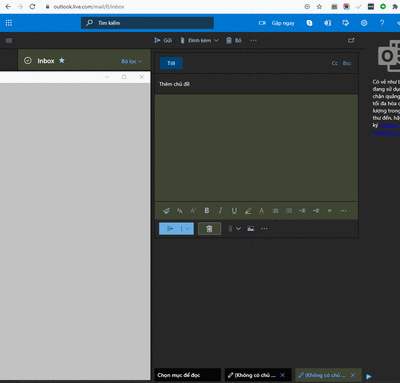Open the app launcher grid icon
Viewport: 400px width, 383px height.
tap(9, 23)
